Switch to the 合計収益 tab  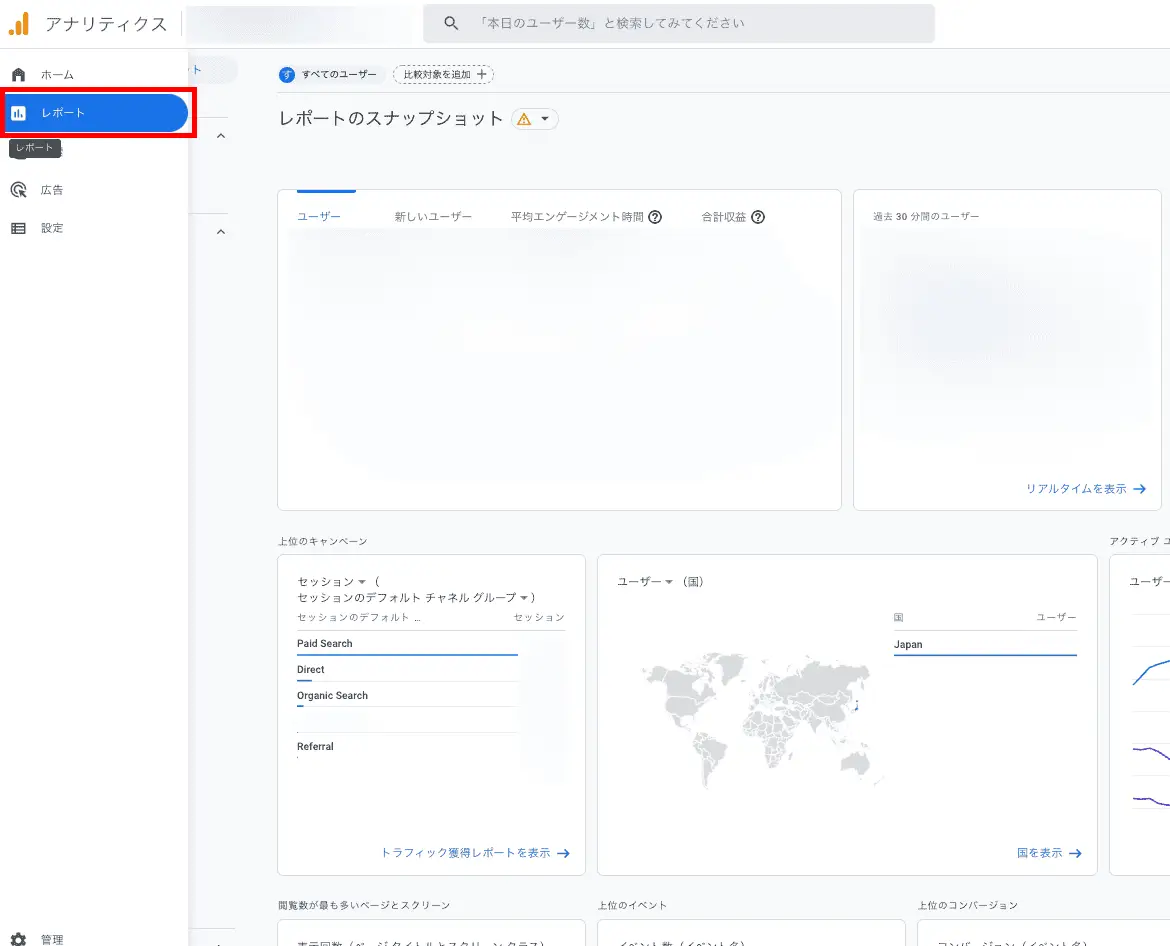click(724, 215)
